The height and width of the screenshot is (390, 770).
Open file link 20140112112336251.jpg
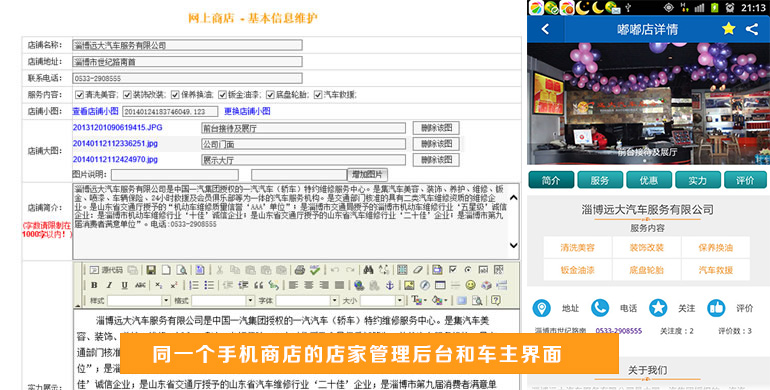click(x=115, y=143)
